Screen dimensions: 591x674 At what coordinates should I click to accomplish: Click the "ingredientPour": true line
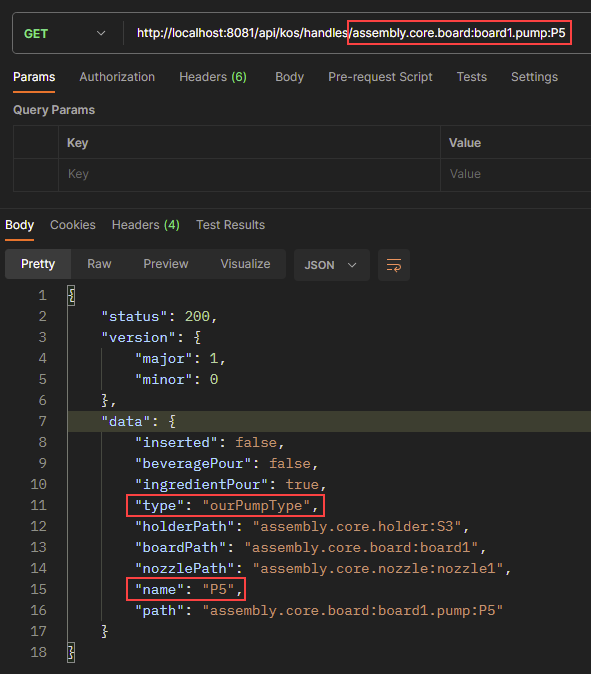[230, 485]
